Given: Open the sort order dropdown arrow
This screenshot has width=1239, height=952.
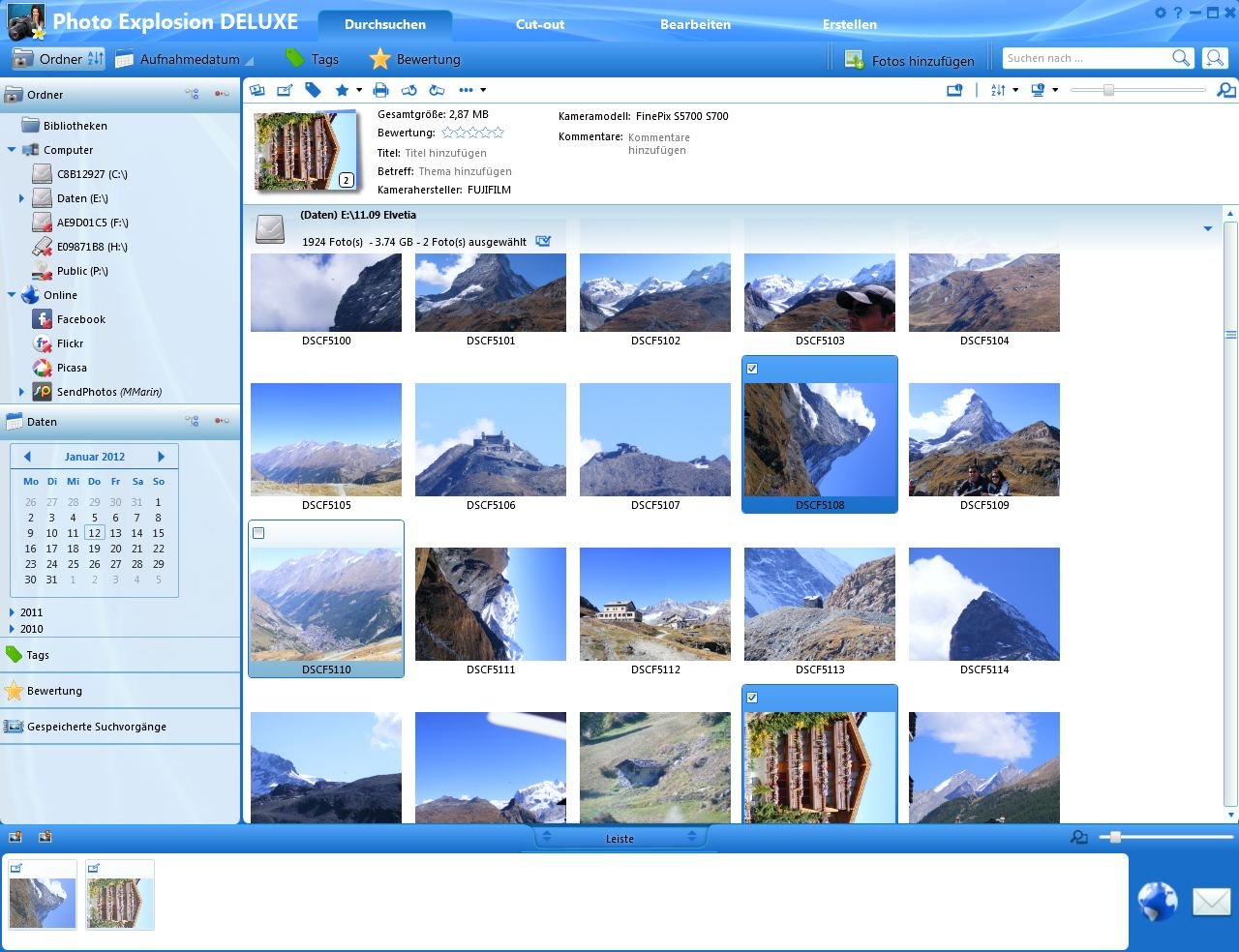Looking at the screenshot, I should coord(1015,90).
